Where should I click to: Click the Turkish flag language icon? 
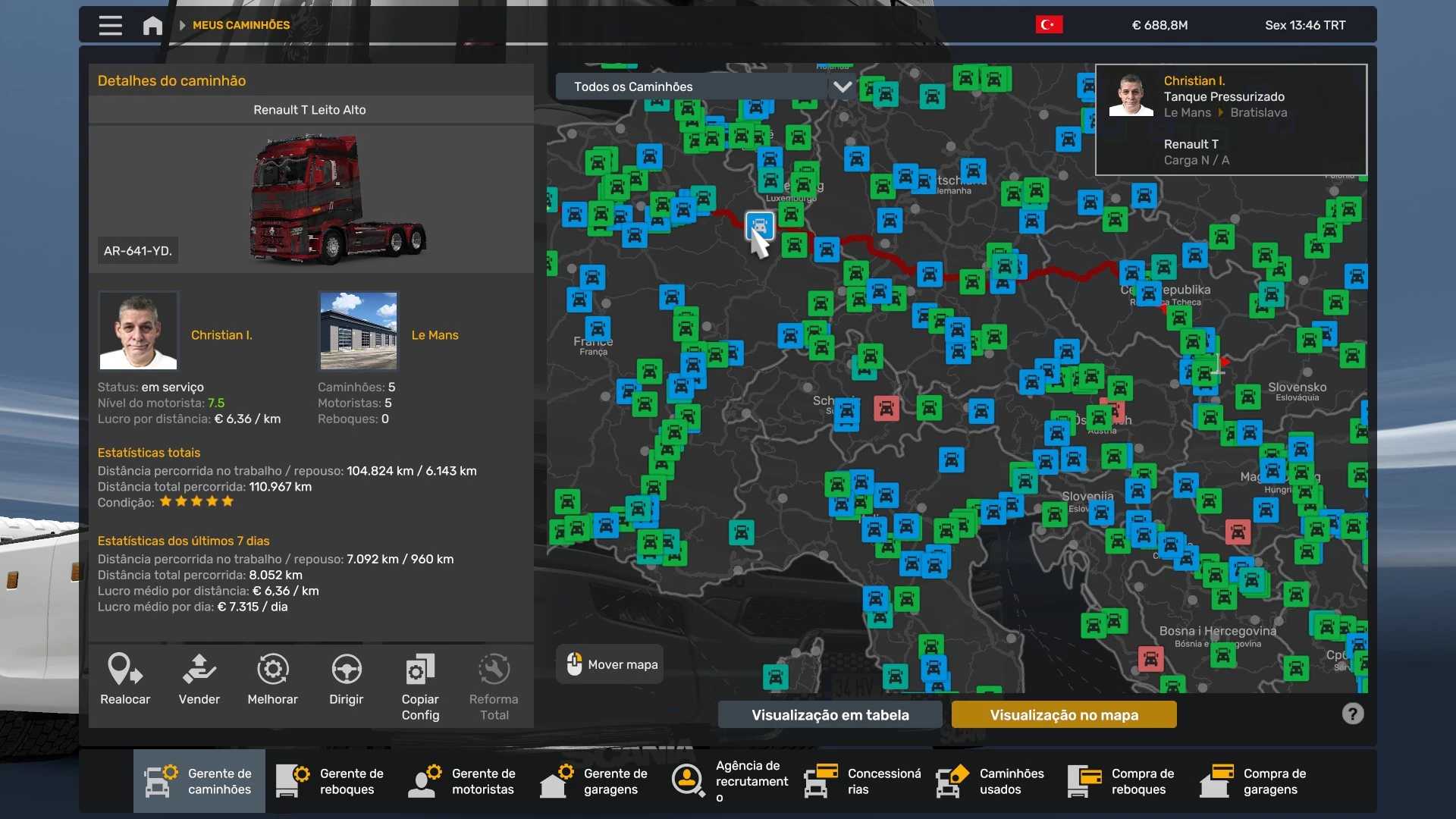point(1049,25)
